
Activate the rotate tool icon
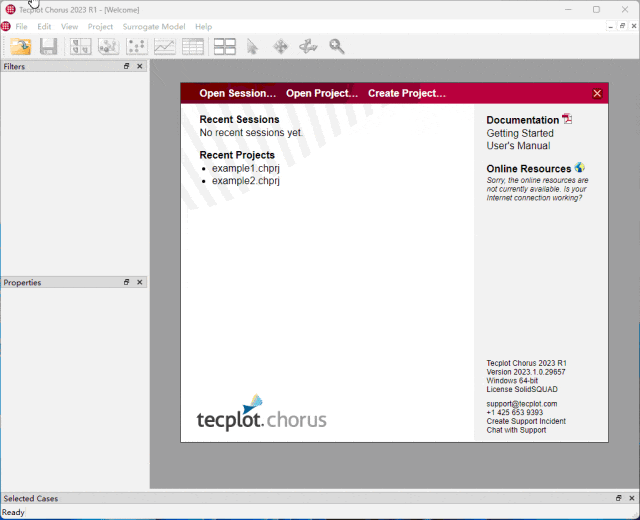pyautogui.click(x=308, y=47)
